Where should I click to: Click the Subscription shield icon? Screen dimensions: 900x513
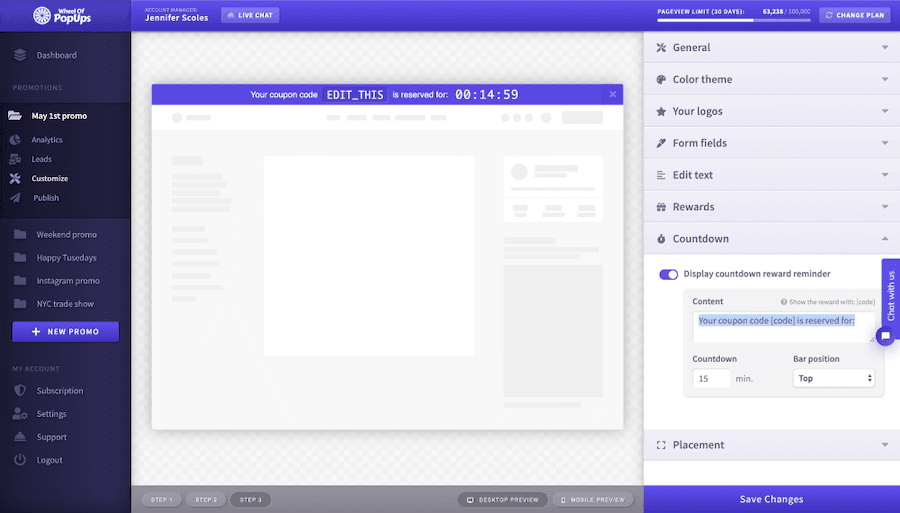point(19,391)
